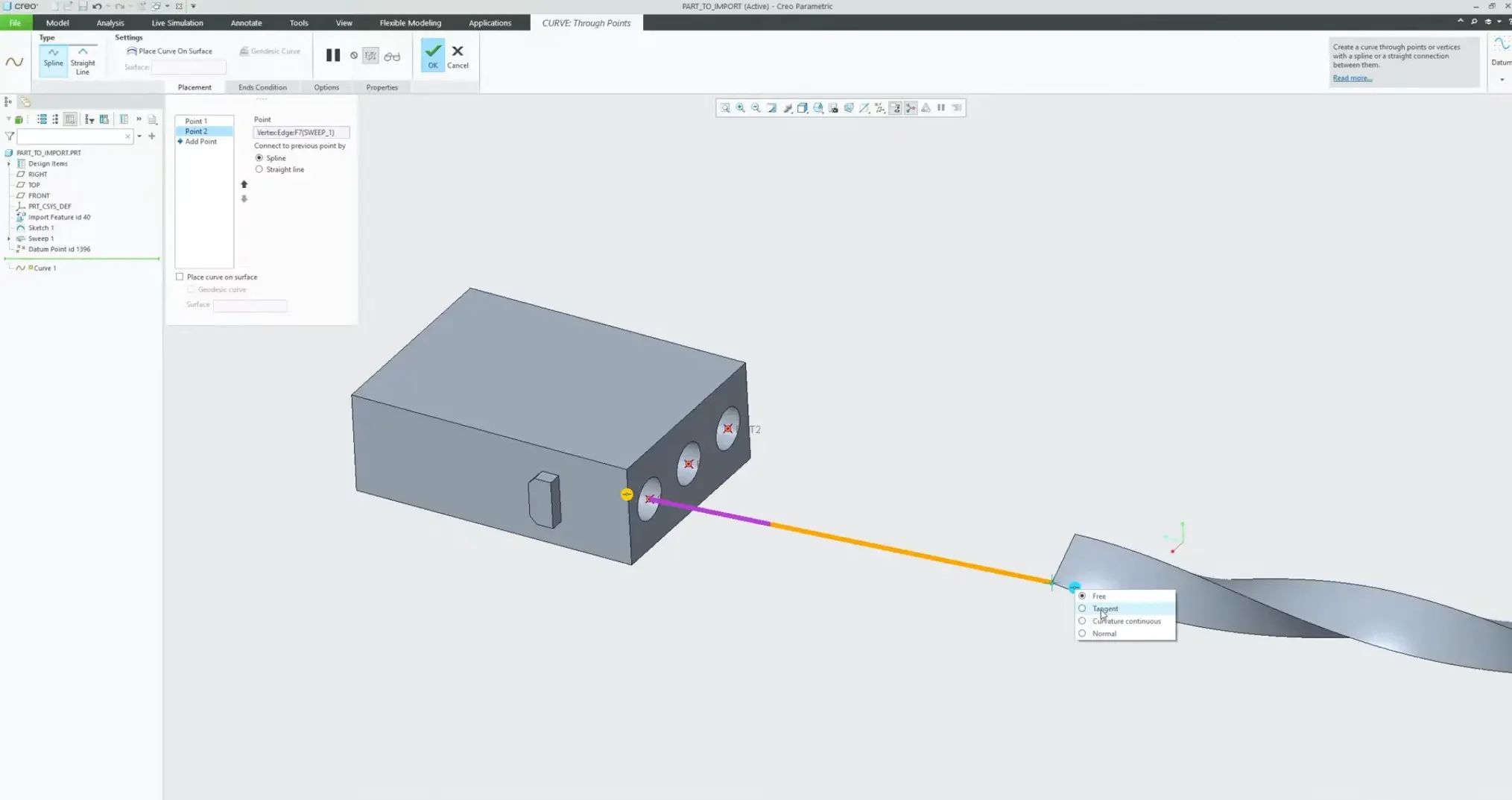
Task: Select Sketch 1 in the model tree
Action: click(41, 228)
